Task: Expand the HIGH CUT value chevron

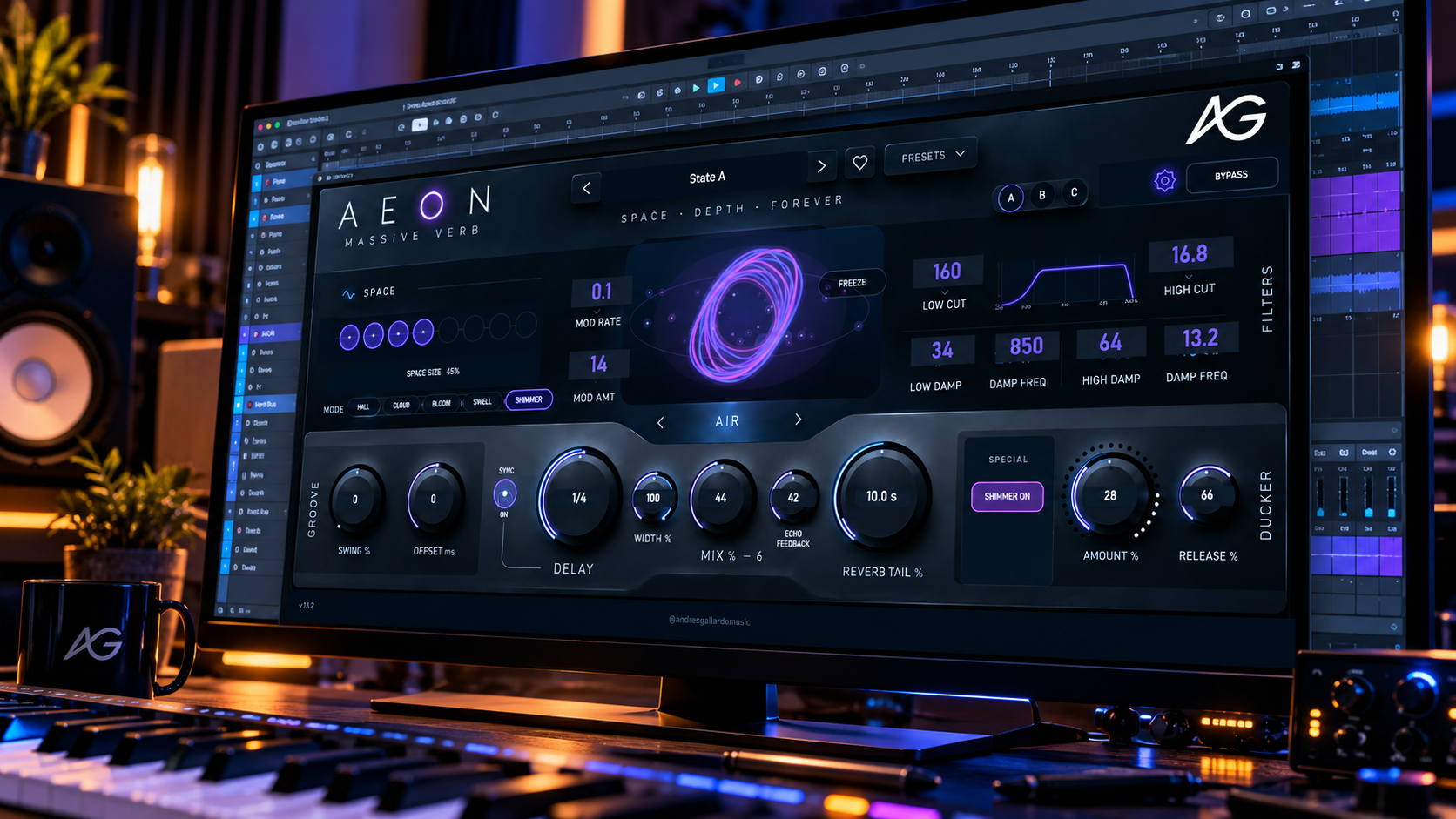Action: click(1189, 277)
